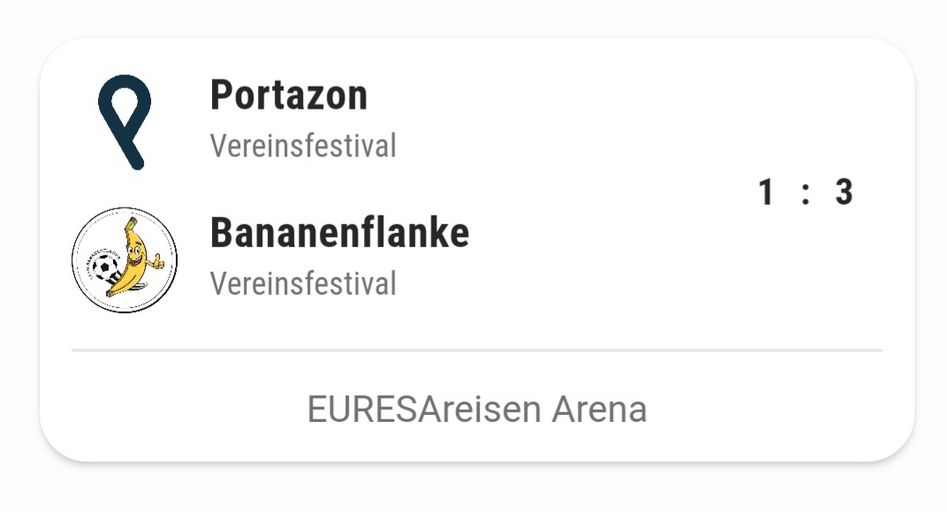Click the divider line above the venue

477,350
